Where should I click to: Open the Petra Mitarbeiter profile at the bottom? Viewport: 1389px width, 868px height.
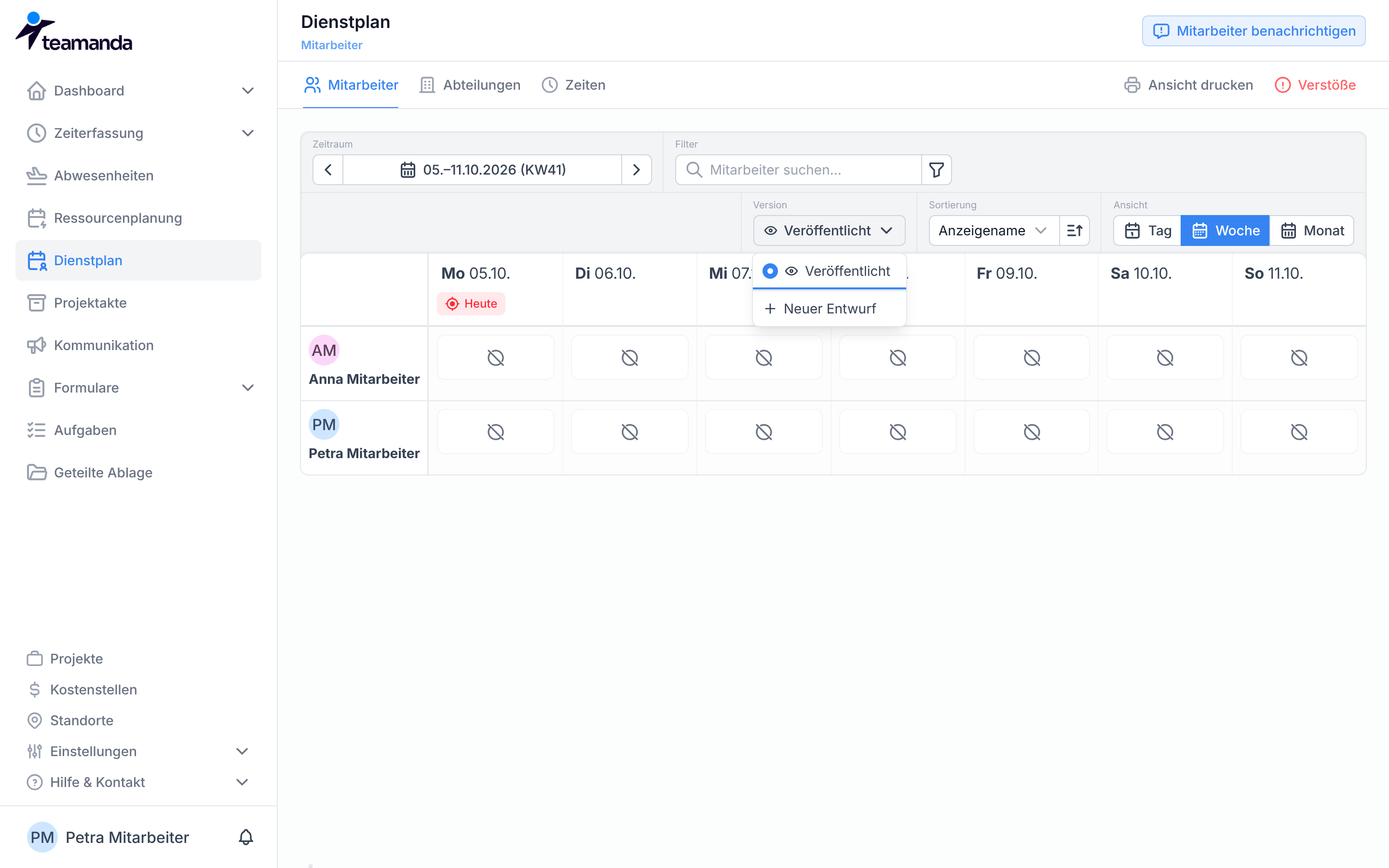(109, 837)
